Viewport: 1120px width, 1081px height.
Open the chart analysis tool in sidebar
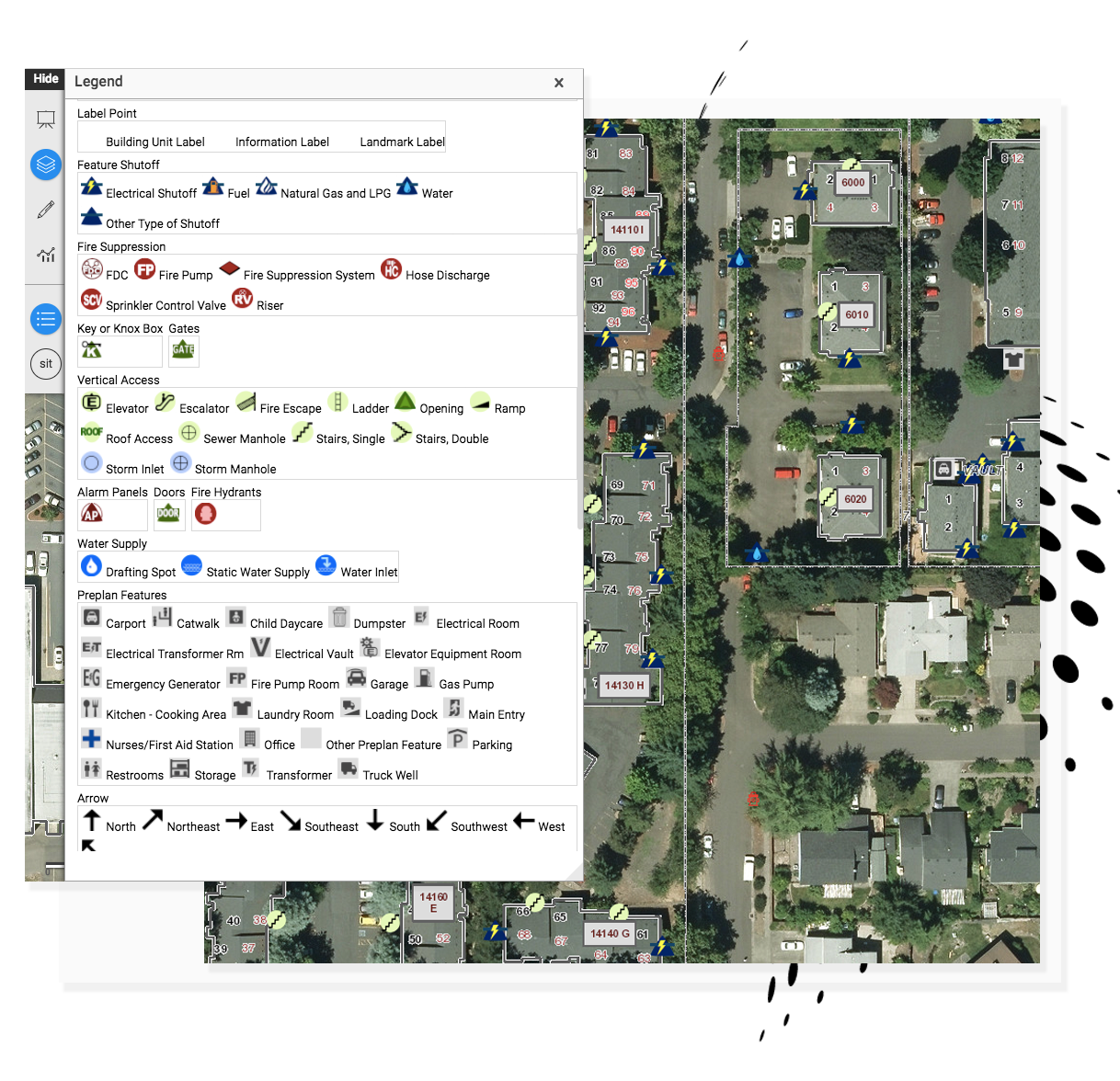[x=46, y=255]
